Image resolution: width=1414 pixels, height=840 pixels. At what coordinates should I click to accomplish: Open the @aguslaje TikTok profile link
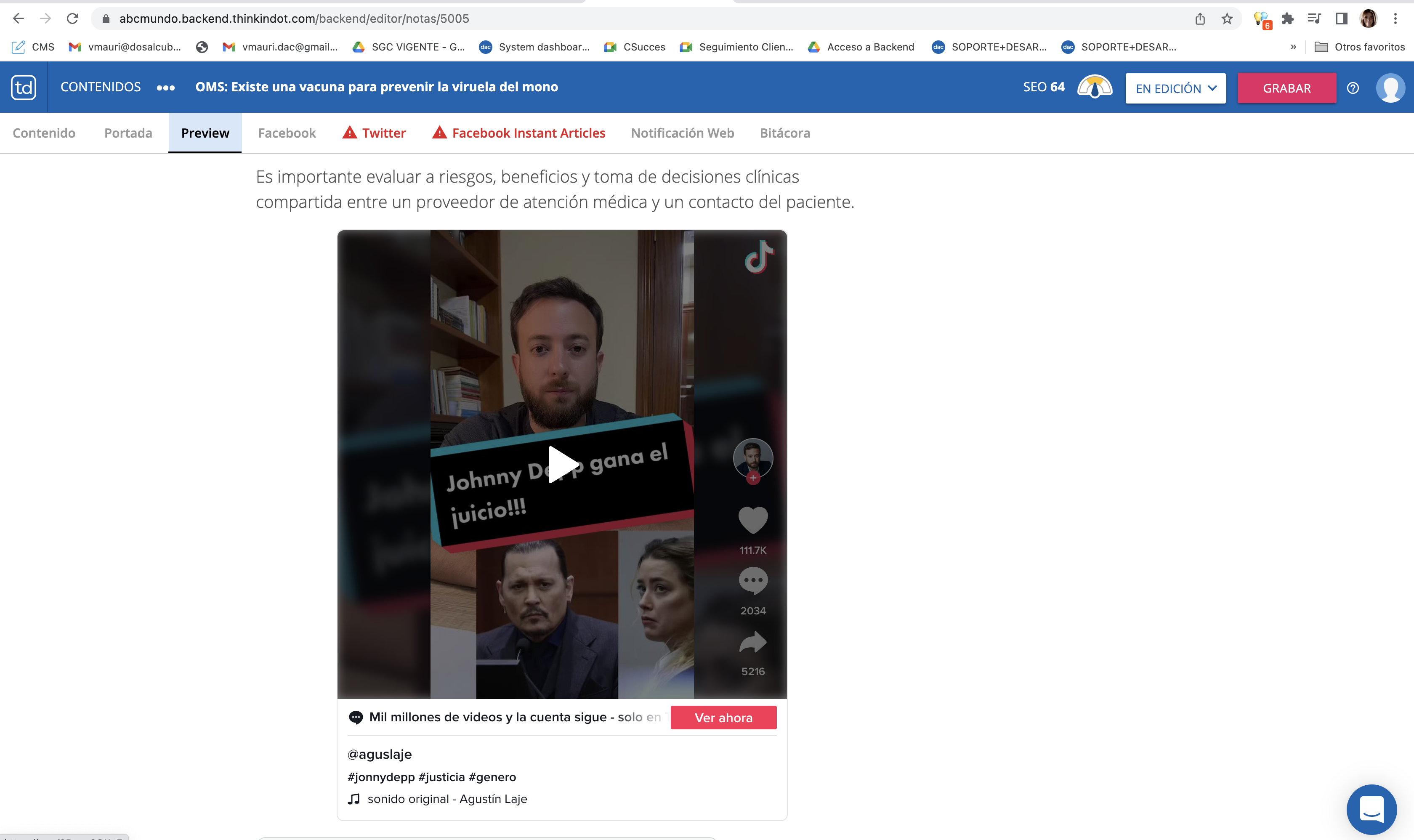pyautogui.click(x=379, y=755)
